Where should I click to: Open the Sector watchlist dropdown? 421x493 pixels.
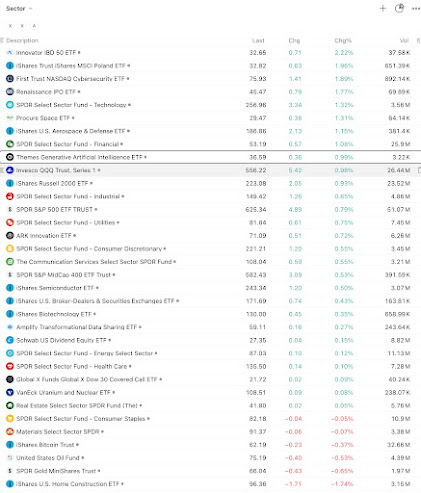pos(19,9)
